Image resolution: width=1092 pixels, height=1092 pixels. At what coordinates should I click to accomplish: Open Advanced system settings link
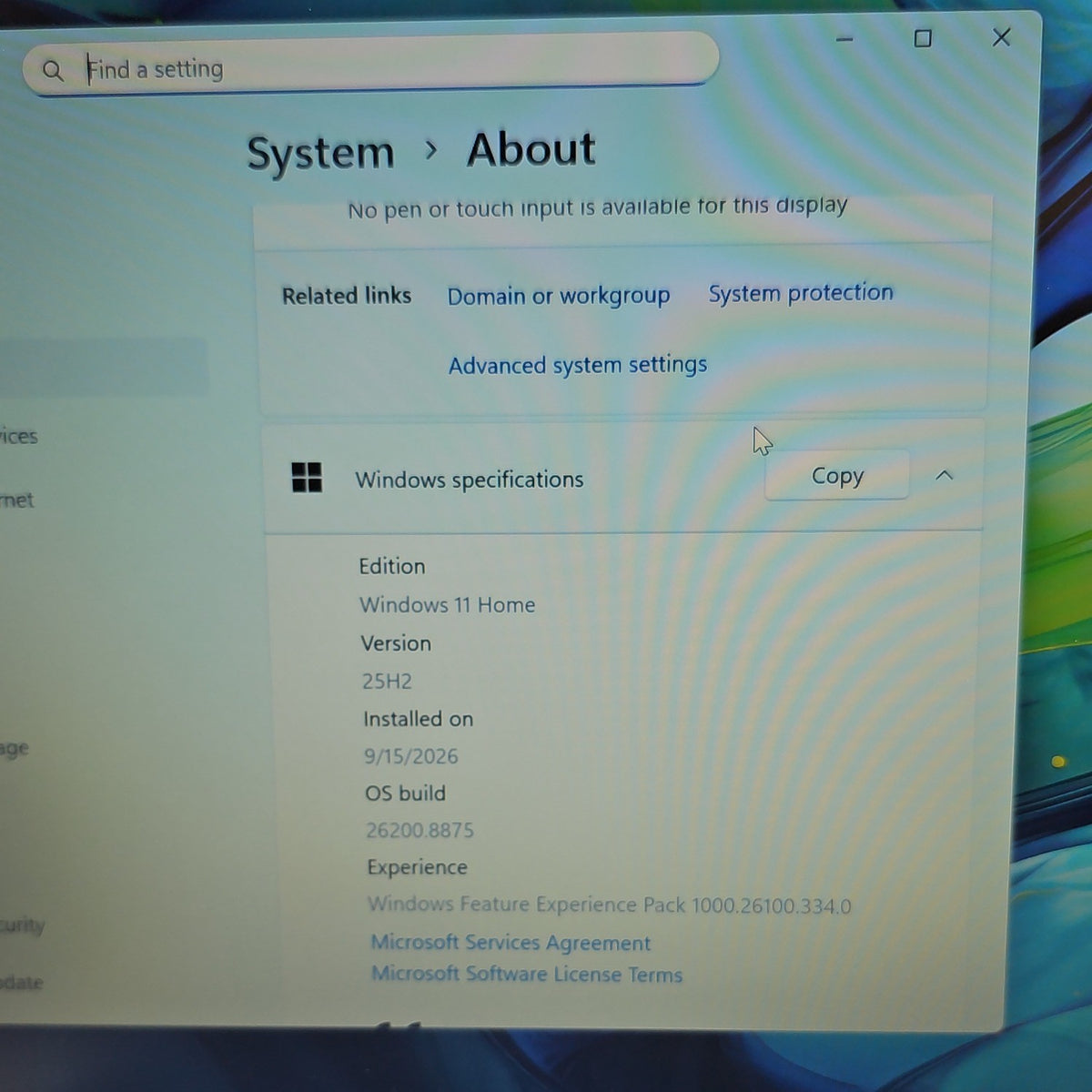578,365
